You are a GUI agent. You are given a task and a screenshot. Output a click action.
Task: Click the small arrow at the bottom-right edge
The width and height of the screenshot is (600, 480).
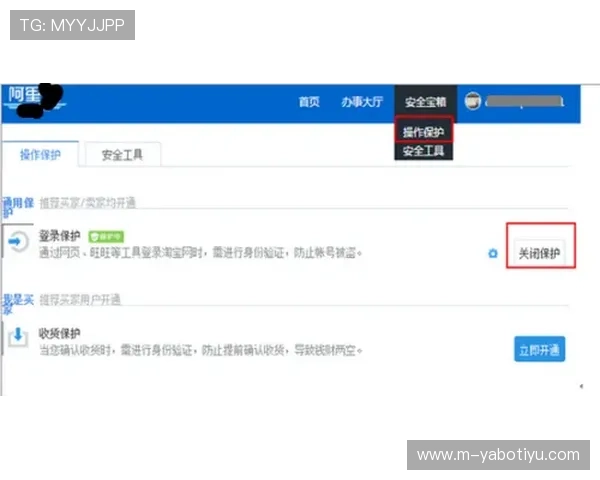point(581,386)
